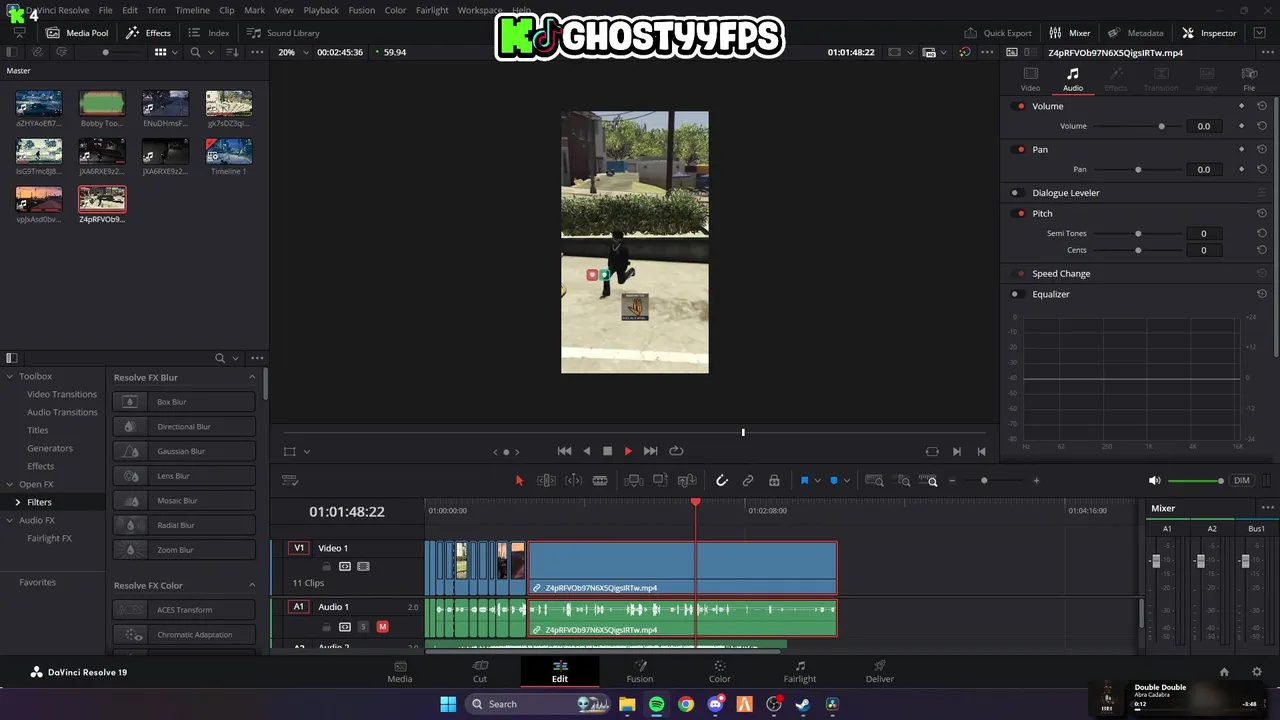Open the Metadata panel button

[x=1136, y=33]
